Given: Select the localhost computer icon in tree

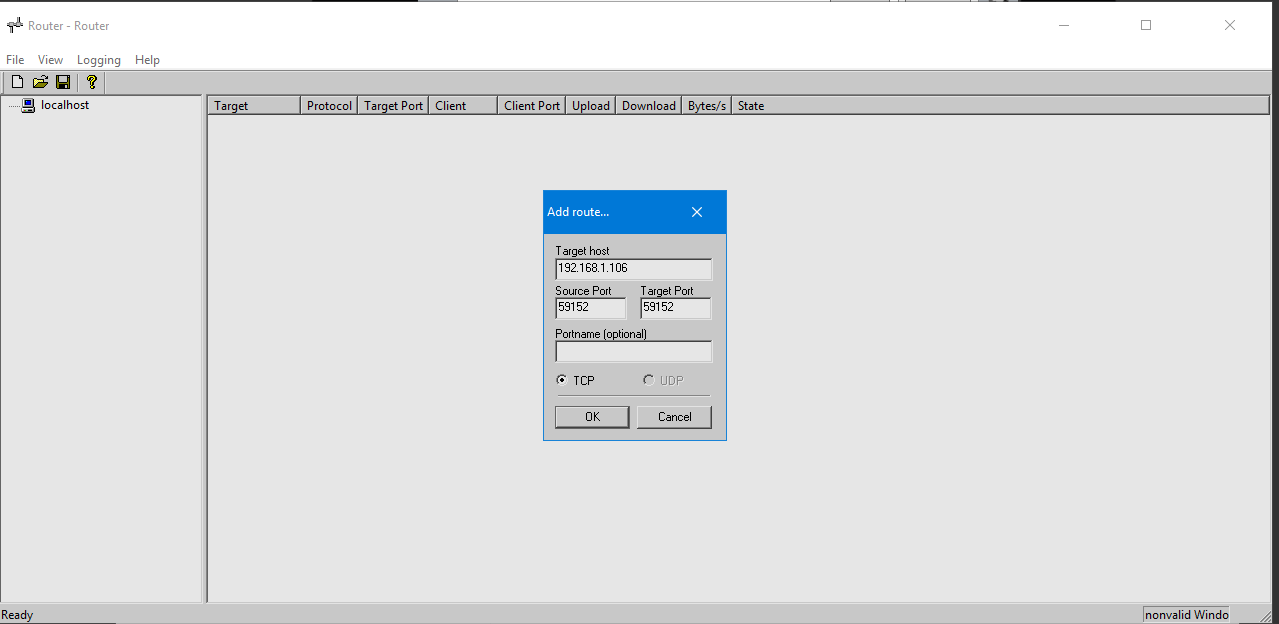Looking at the screenshot, I should click(28, 105).
